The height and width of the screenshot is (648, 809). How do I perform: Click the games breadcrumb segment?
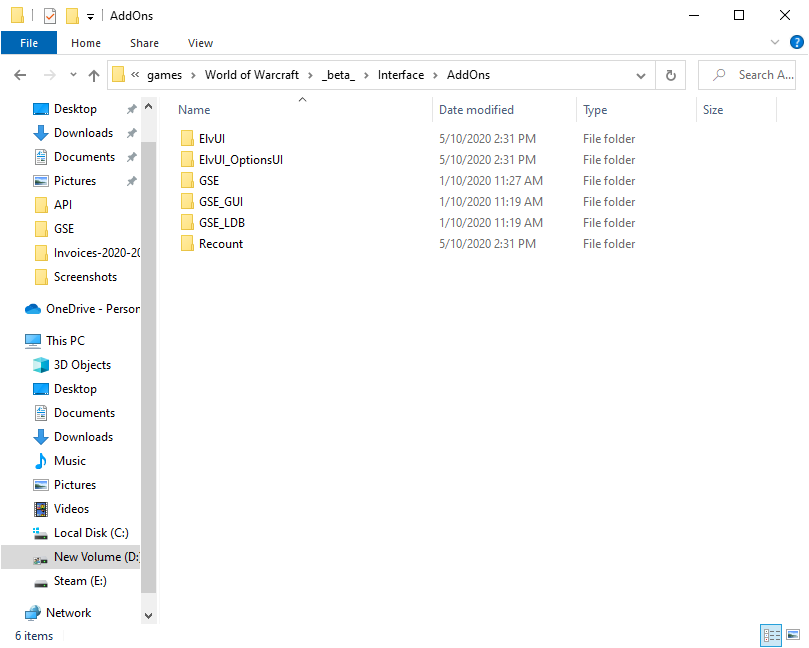[164, 75]
